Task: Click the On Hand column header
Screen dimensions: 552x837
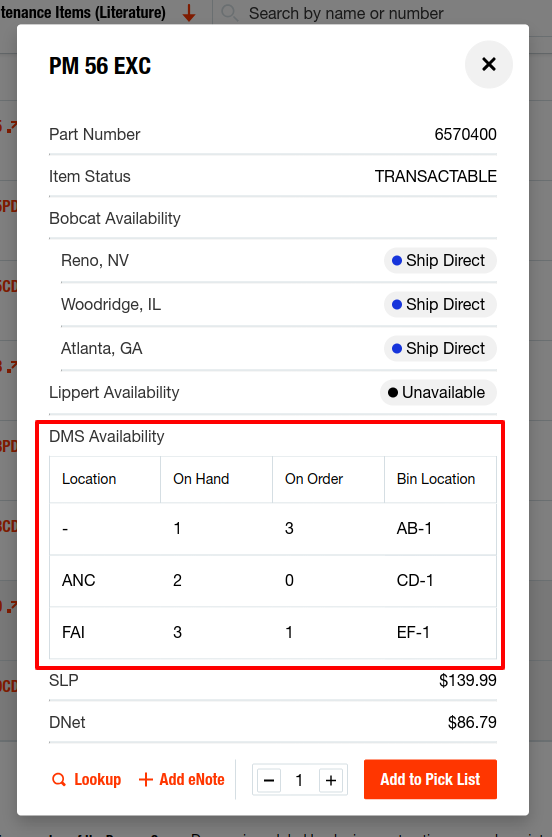Action: point(201,479)
